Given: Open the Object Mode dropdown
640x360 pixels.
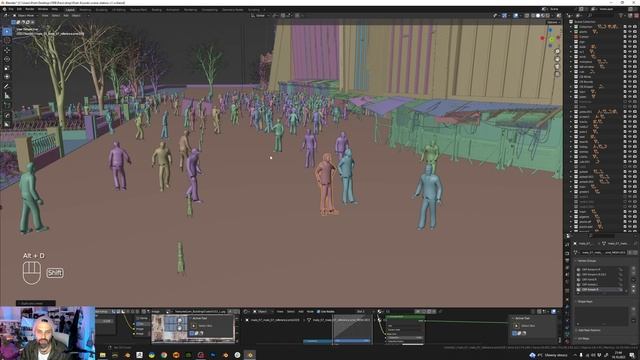Looking at the screenshot, I should click(x=25, y=16).
